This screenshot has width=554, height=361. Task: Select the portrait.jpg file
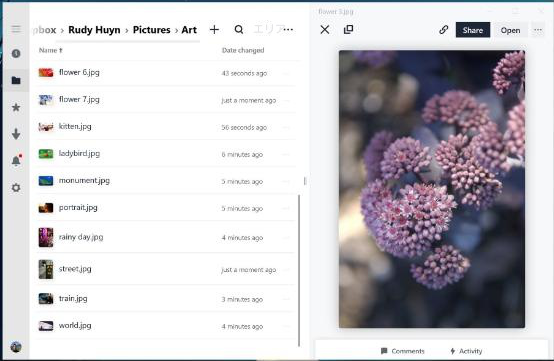[165, 208]
